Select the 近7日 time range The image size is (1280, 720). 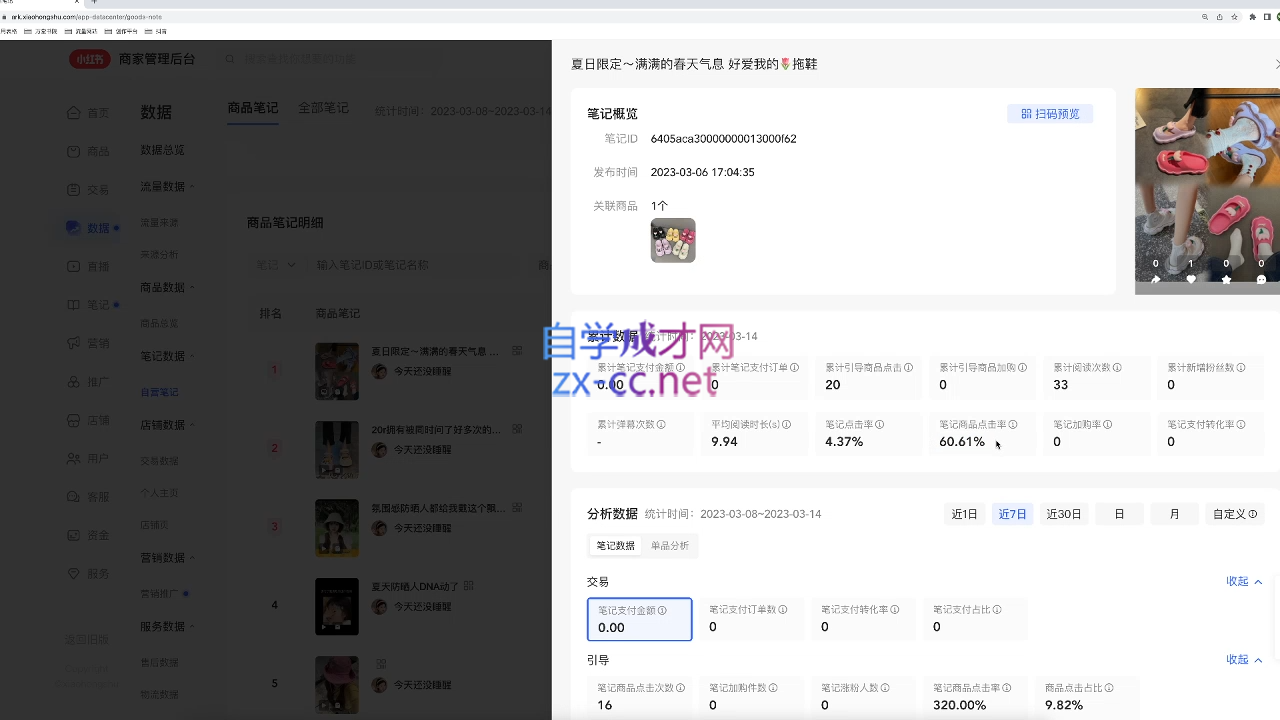click(x=1013, y=514)
